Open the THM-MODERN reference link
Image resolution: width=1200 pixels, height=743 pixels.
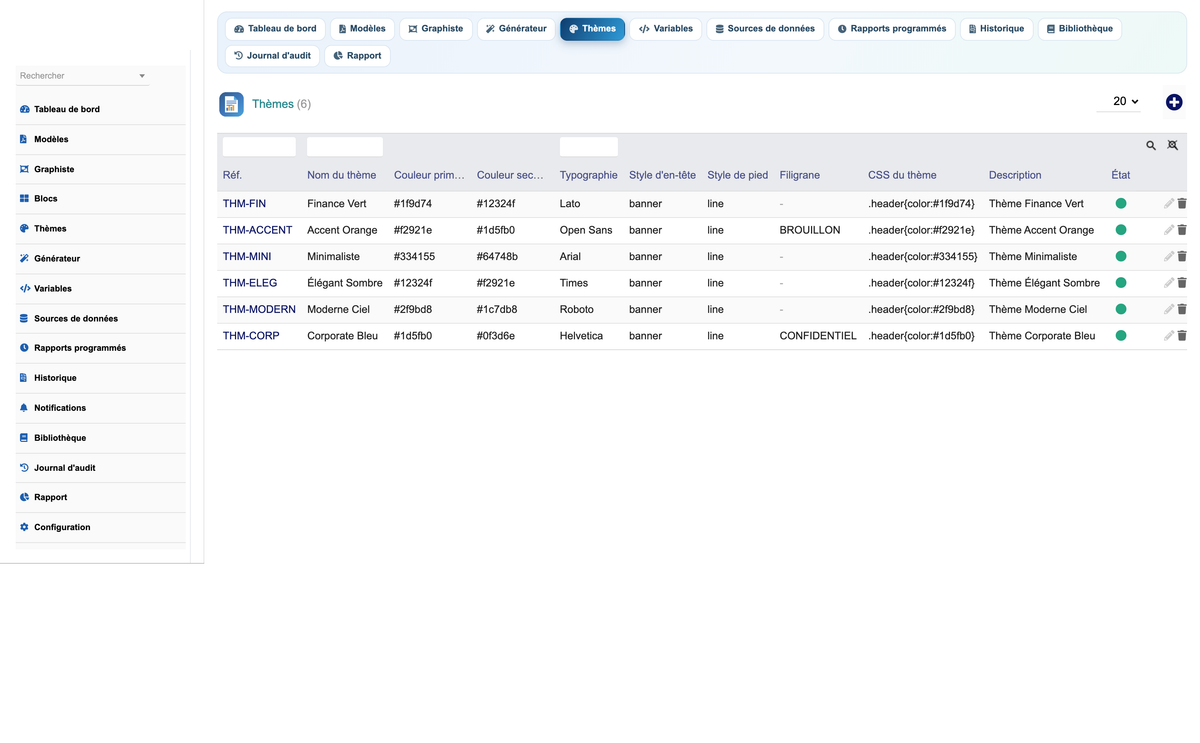click(x=259, y=310)
